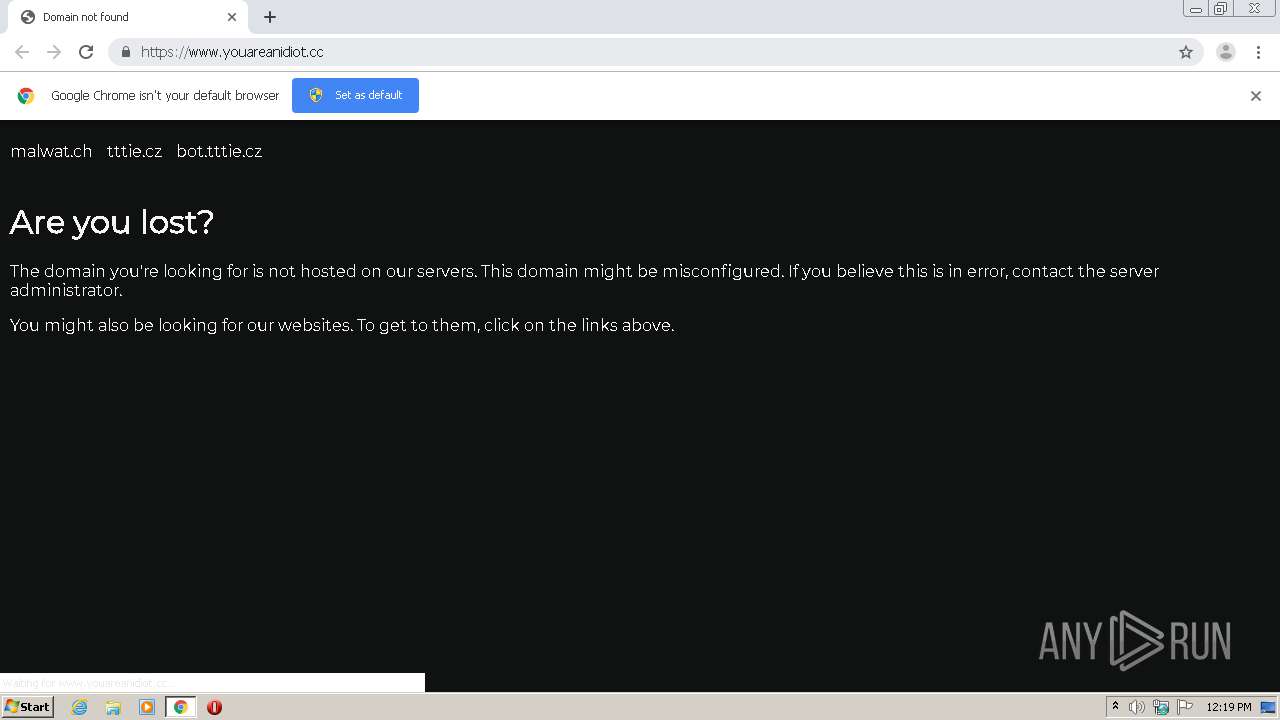The image size is (1280, 720).
Task: Open the bot.tttie.cz link
Action: (x=219, y=151)
